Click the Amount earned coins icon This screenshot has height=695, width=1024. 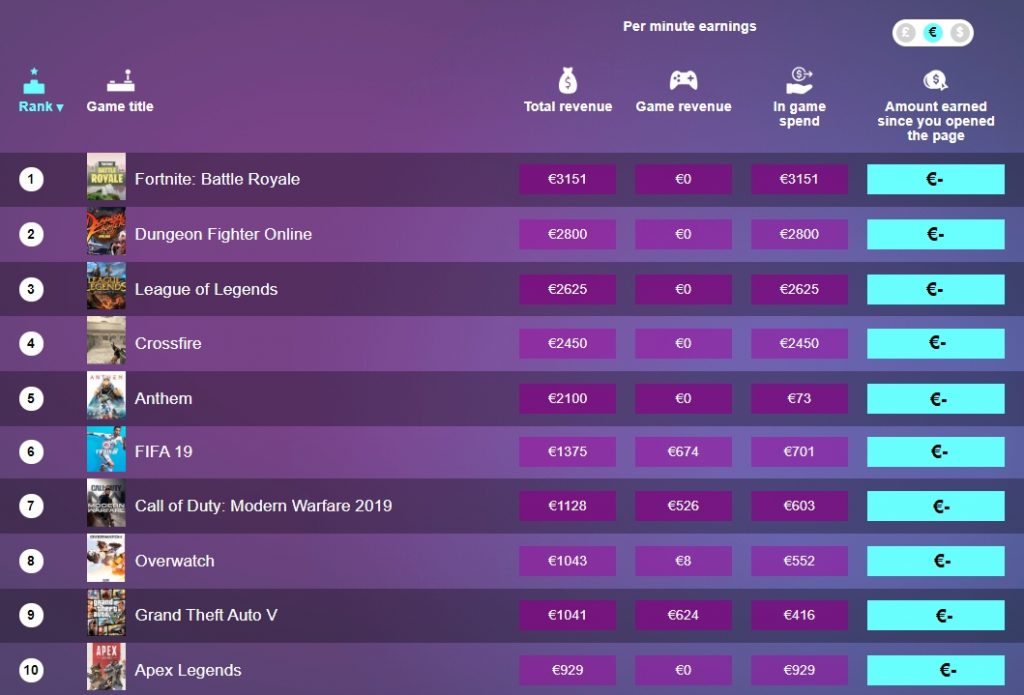[x=935, y=81]
